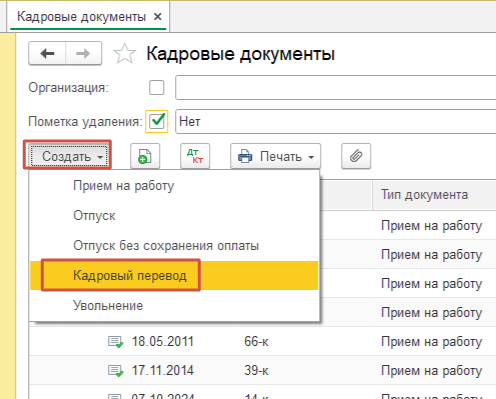This screenshot has height=399, width=496.
Task: Select date cell 17.11.2014
Action: click(163, 371)
